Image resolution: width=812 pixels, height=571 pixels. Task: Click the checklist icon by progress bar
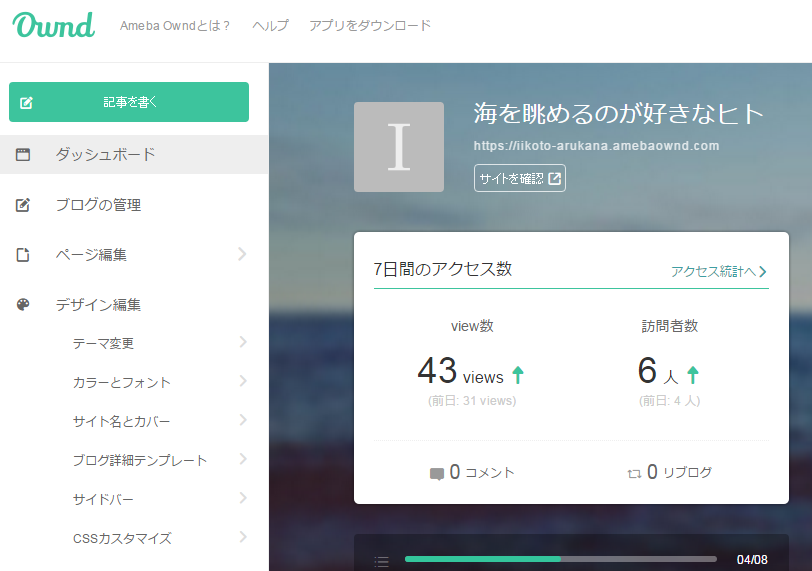(x=382, y=561)
